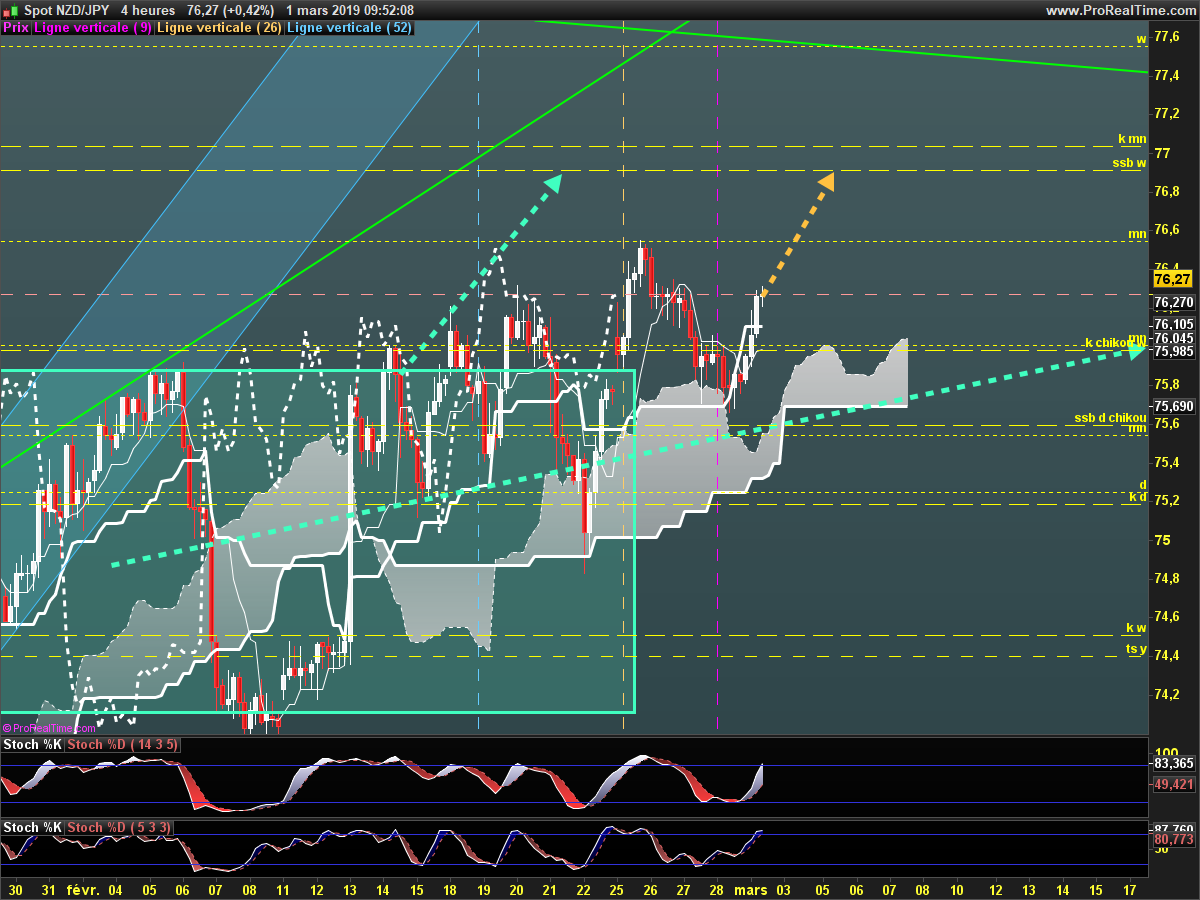Viewport: 1200px width, 900px height.
Task: Click the 74,8 price scale value
Action: [1166, 578]
